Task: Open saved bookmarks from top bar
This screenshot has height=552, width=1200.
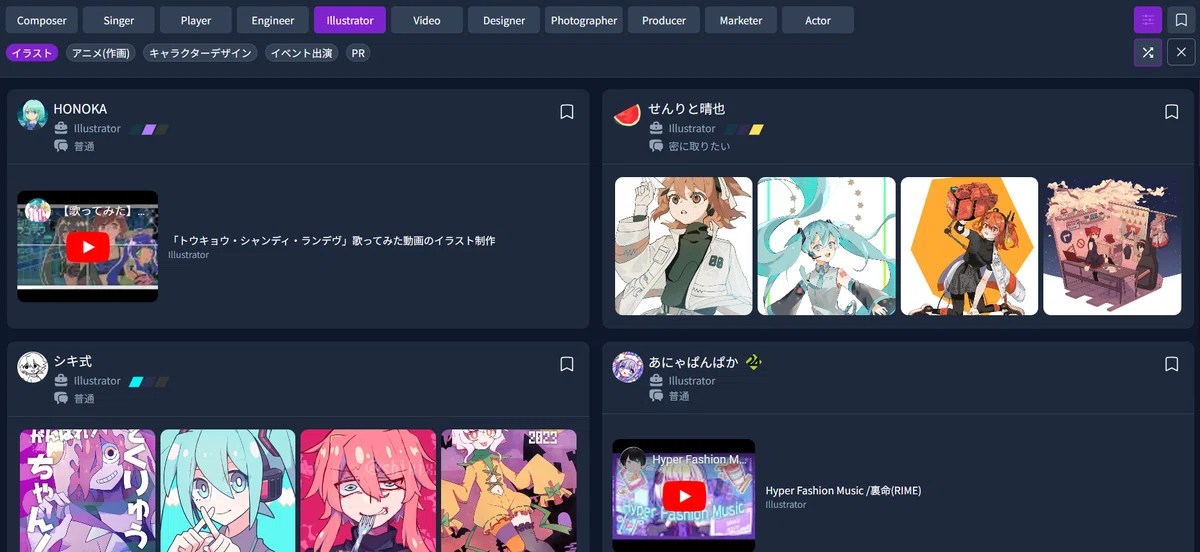Action: (x=1181, y=20)
